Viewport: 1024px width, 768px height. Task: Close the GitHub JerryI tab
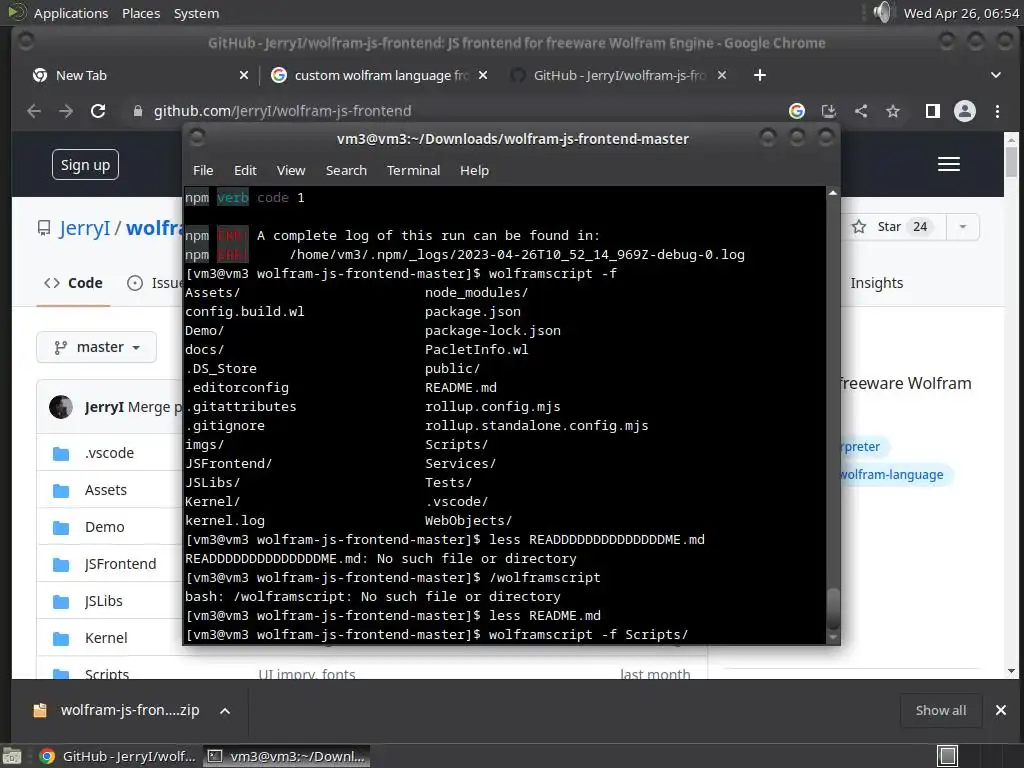point(722,75)
